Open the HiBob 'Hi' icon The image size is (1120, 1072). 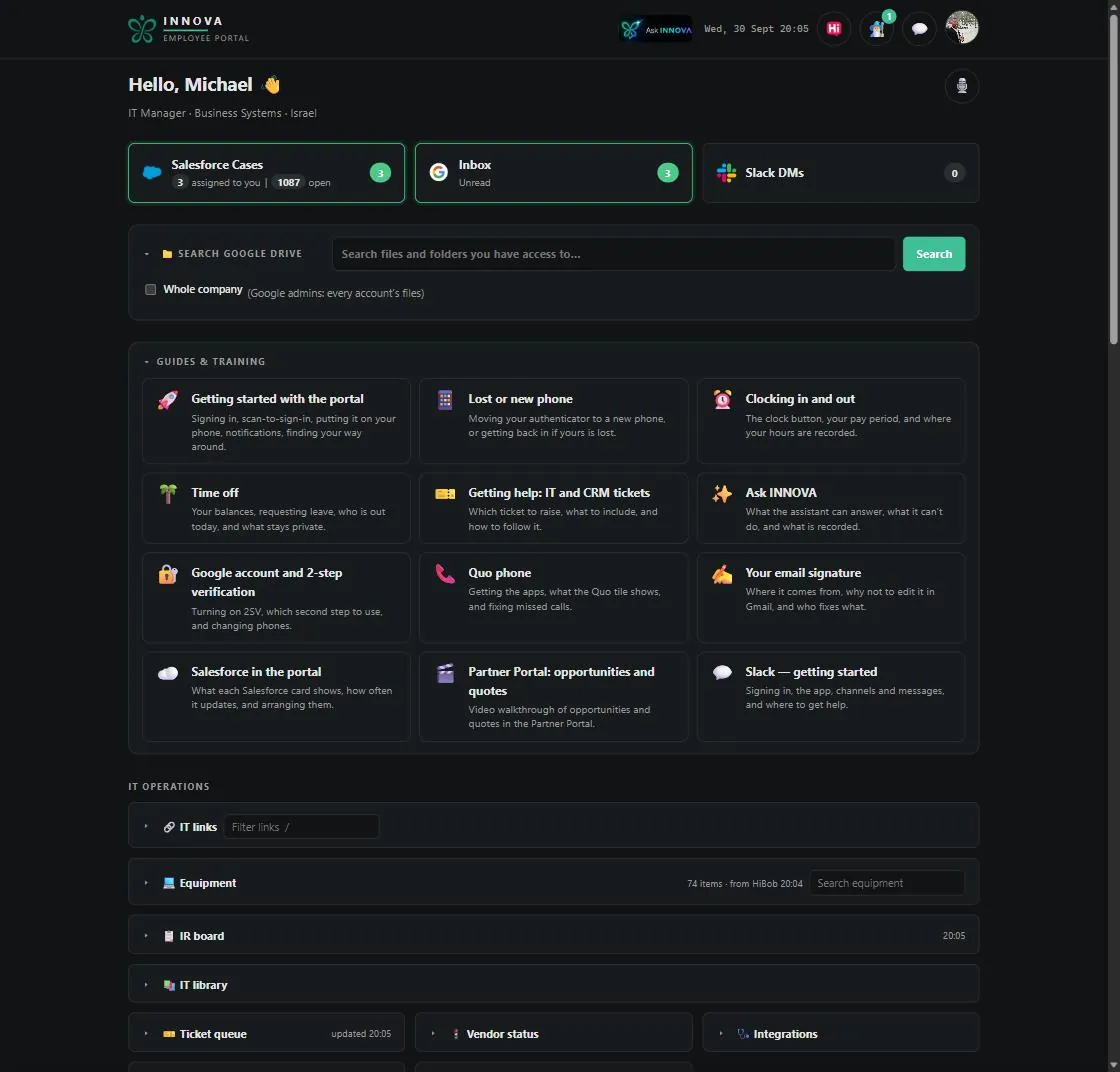tap(834, 29)
